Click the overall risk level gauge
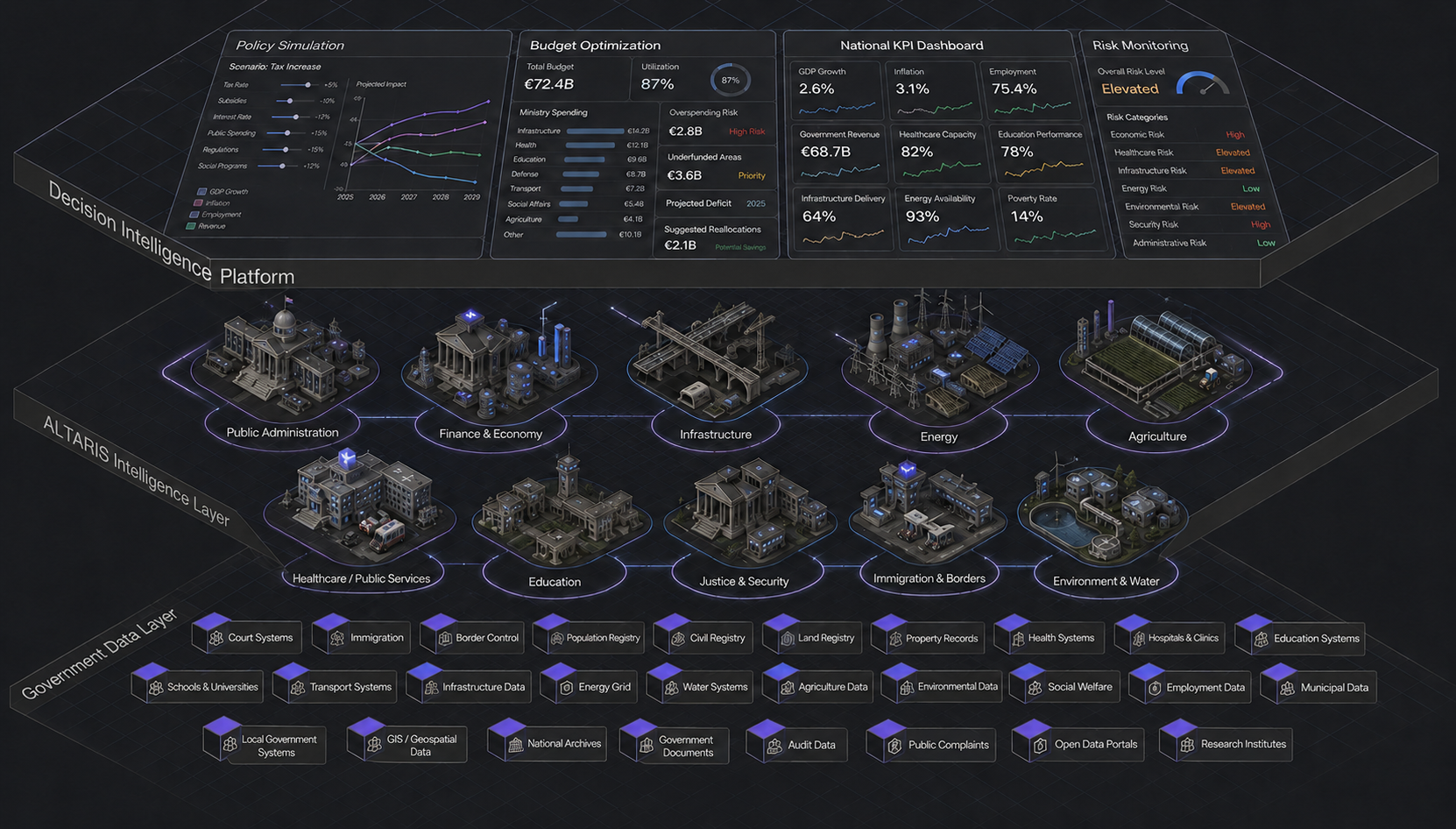The image size is (1456, 829). (x=1202, y=83)
